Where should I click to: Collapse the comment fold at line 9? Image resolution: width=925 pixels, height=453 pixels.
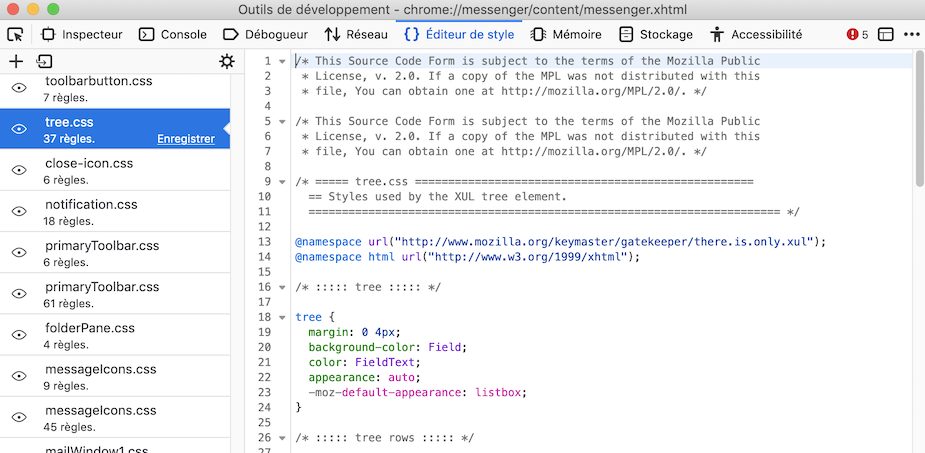click(x=282, y=182)
